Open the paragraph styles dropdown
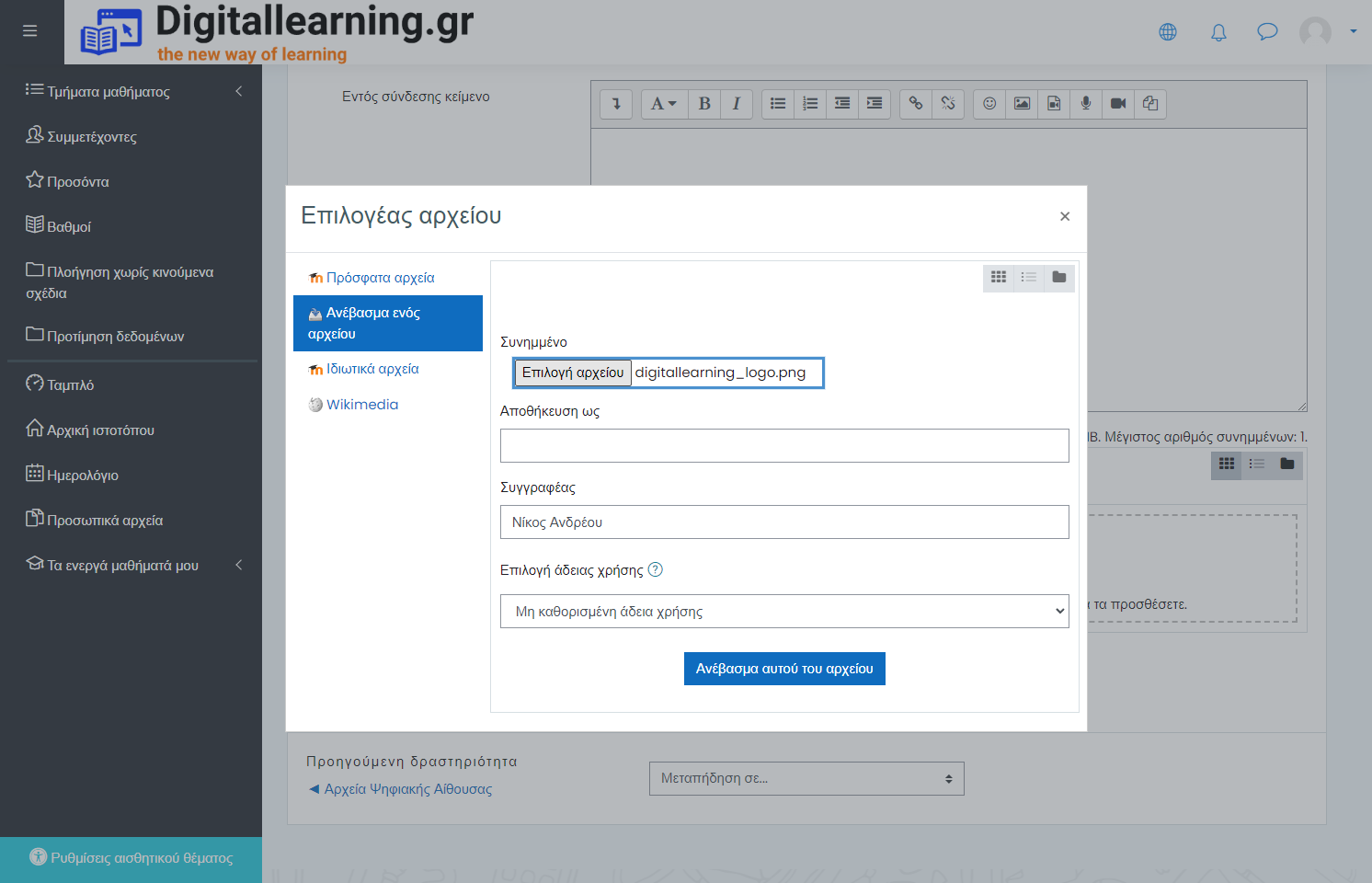The width and height of the screenshot is (1372, 883). click(664, 104)
